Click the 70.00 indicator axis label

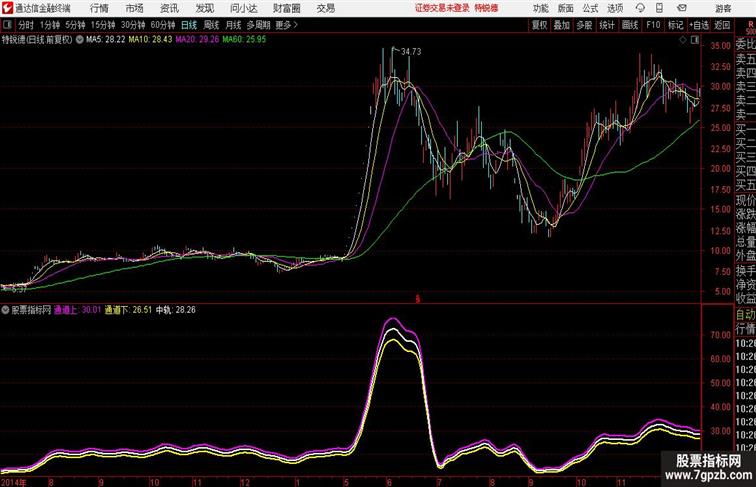coord(720,335)
